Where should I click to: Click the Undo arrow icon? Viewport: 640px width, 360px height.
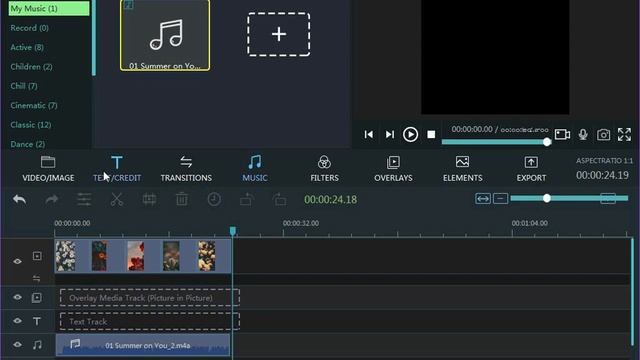[x=20, y=200]
